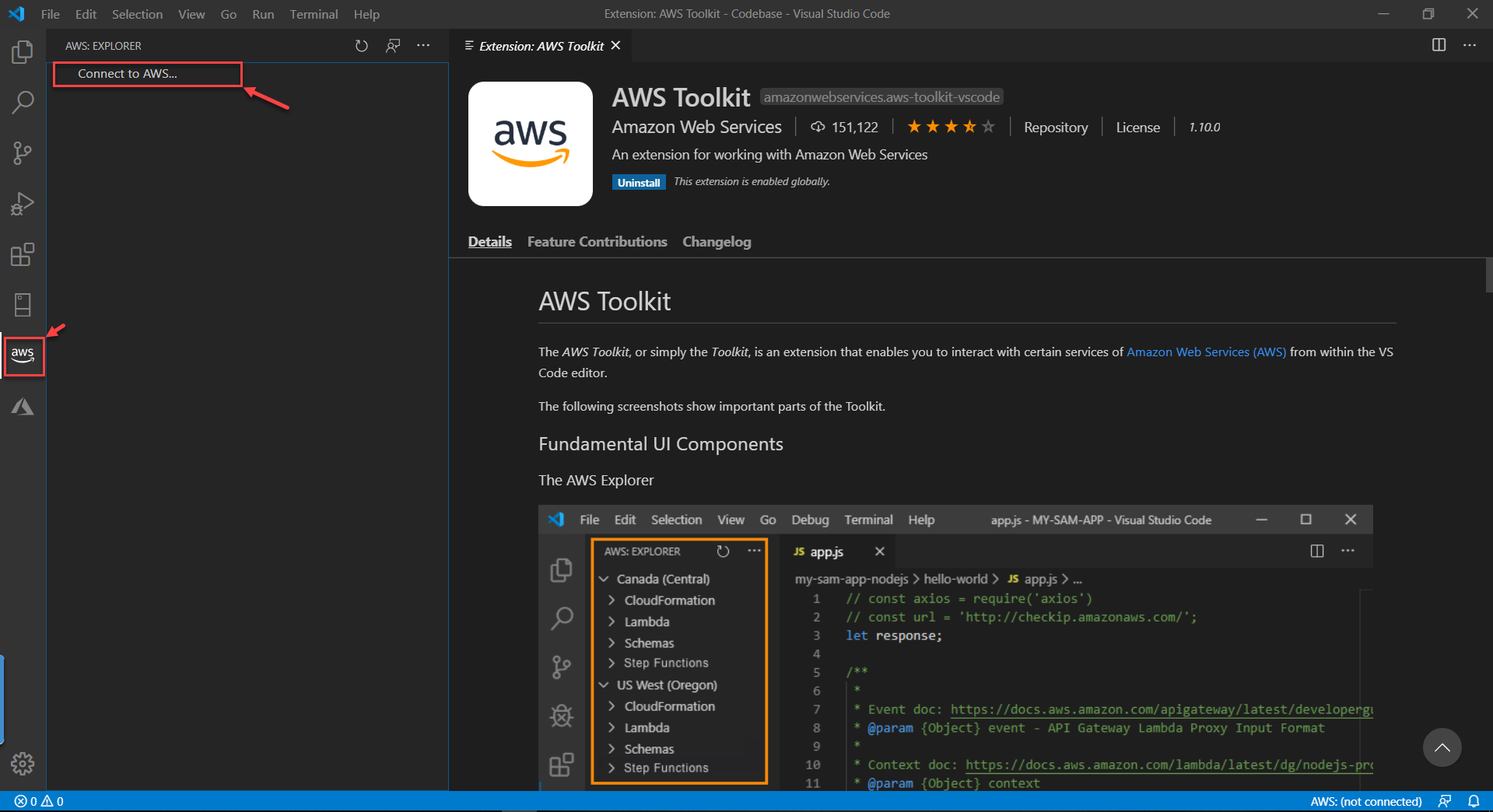Click AWS not connected status bar item
Image resolution: width=1493 pixels, height=812 pixels.
pyautogui.click(x=1365, y=801)
